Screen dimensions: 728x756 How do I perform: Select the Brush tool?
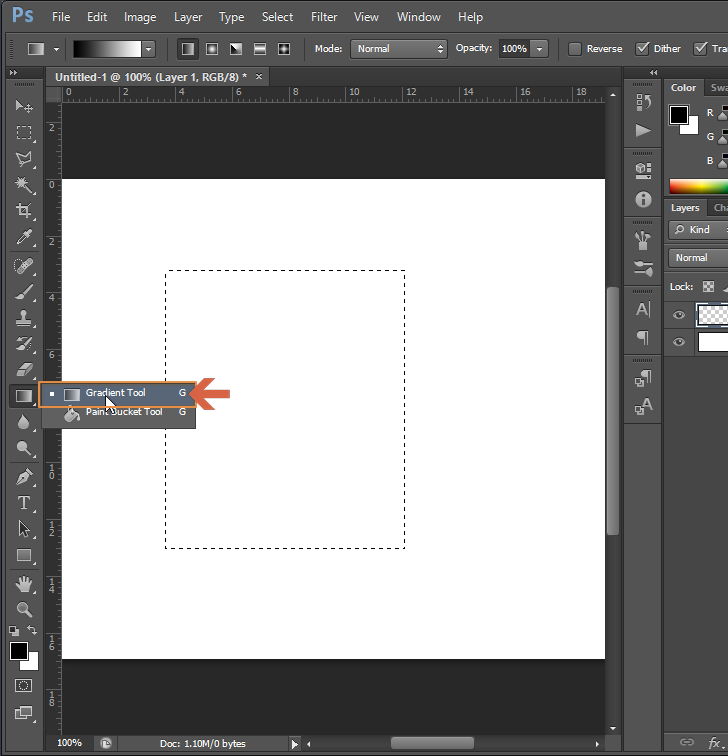coord(24,292)
